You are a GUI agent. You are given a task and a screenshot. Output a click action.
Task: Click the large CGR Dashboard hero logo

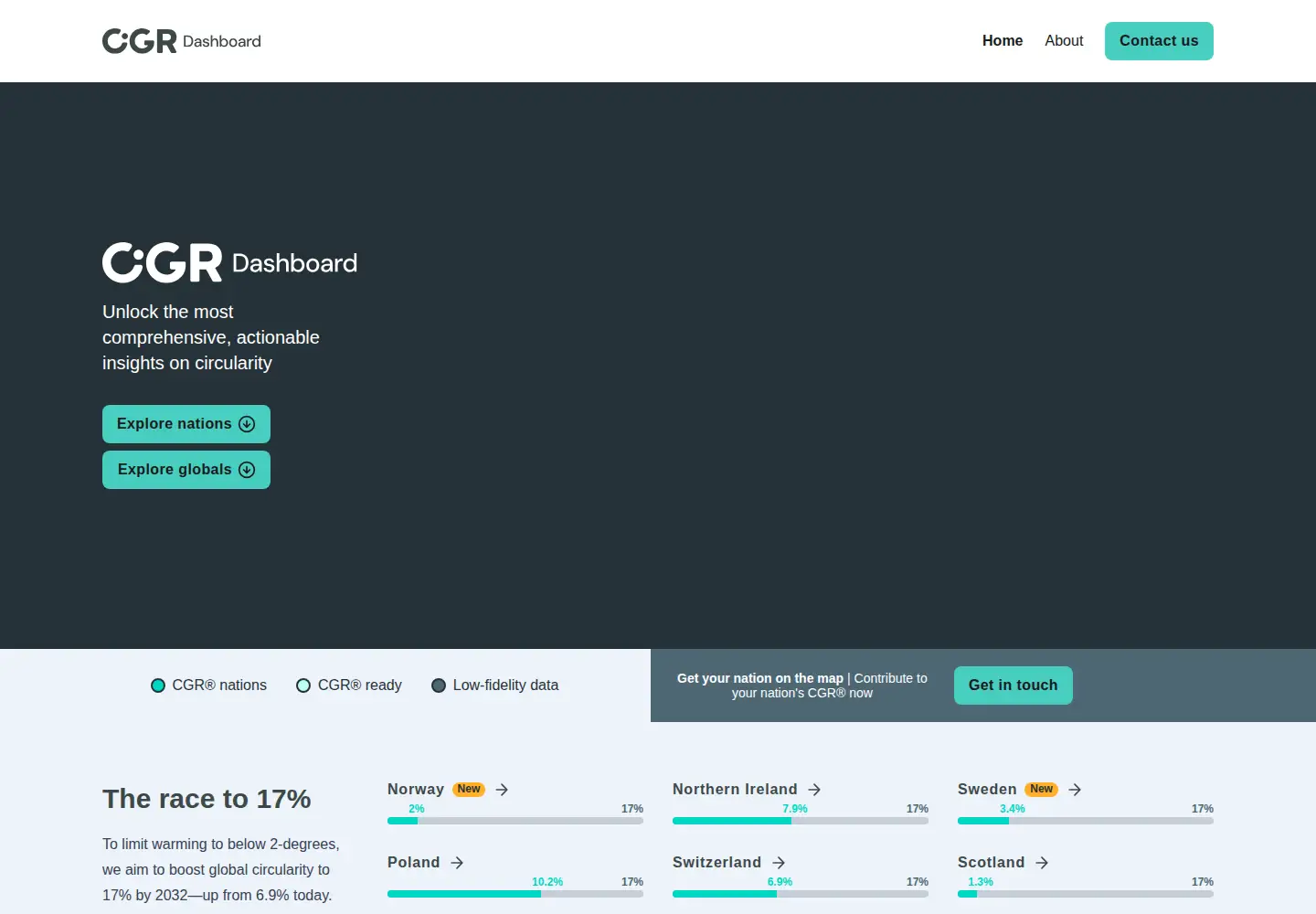point(229,262)
